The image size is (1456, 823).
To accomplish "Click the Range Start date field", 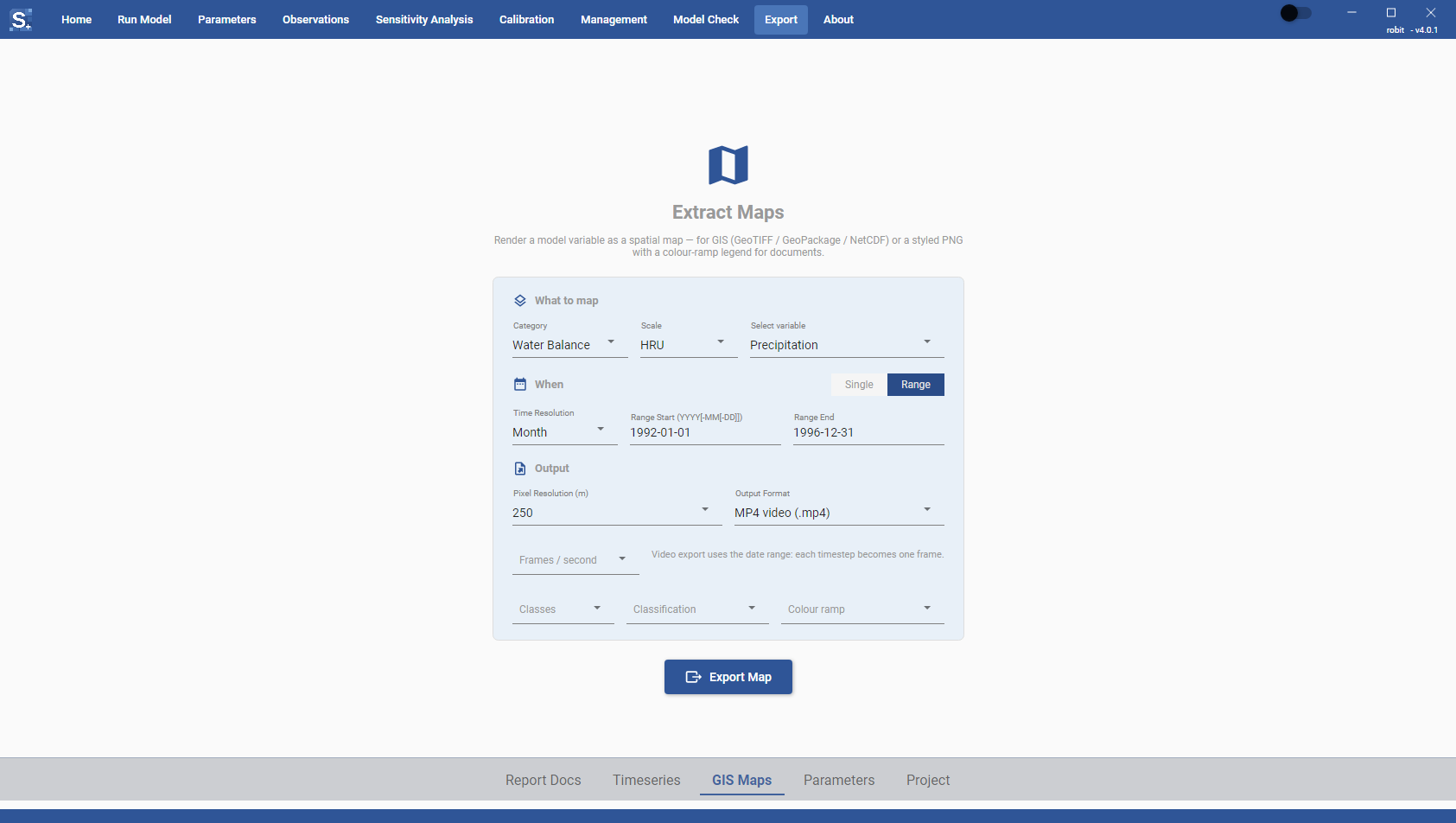I will (x=705, y=432).
